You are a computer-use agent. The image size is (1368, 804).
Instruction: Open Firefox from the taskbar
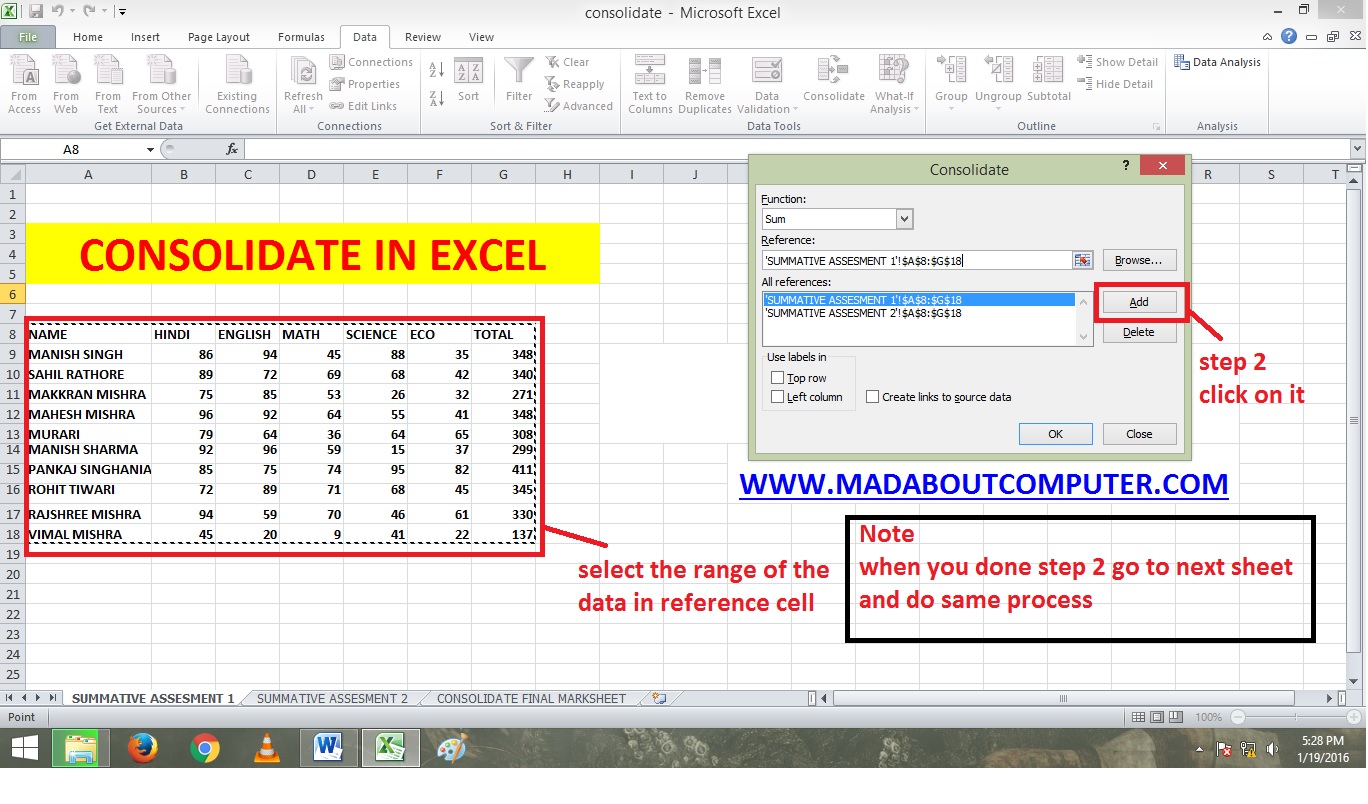(x=143, y=748)
